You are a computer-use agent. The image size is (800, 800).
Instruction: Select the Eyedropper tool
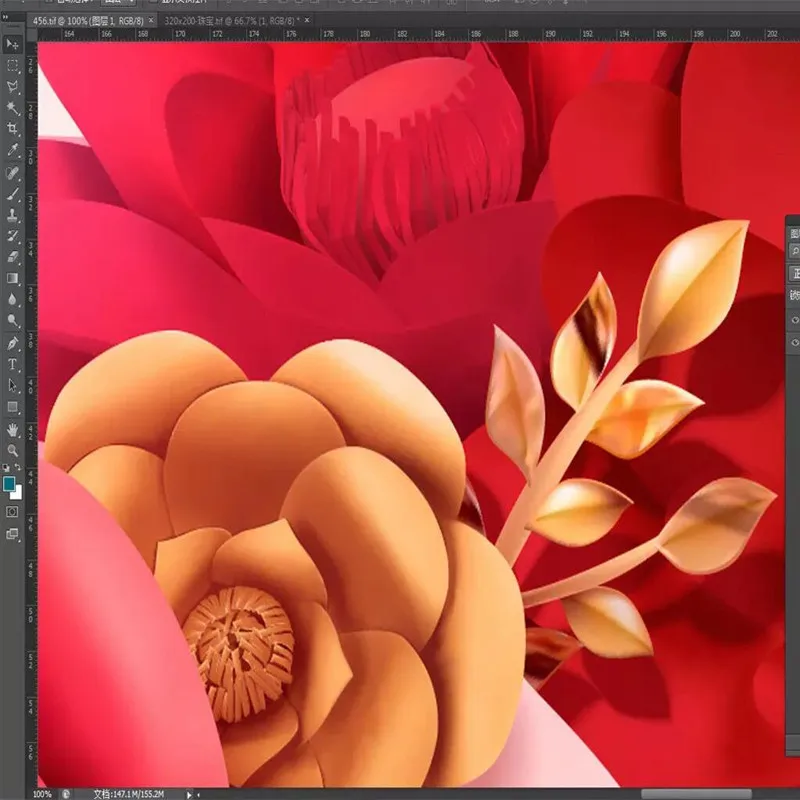click(13, 150)
